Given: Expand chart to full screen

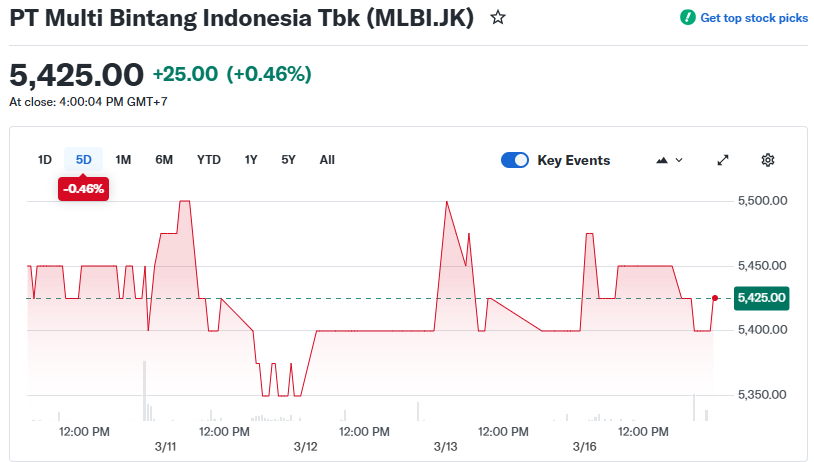Looking at the screenshot, I should pyautogui.click(x=723, y=160).
